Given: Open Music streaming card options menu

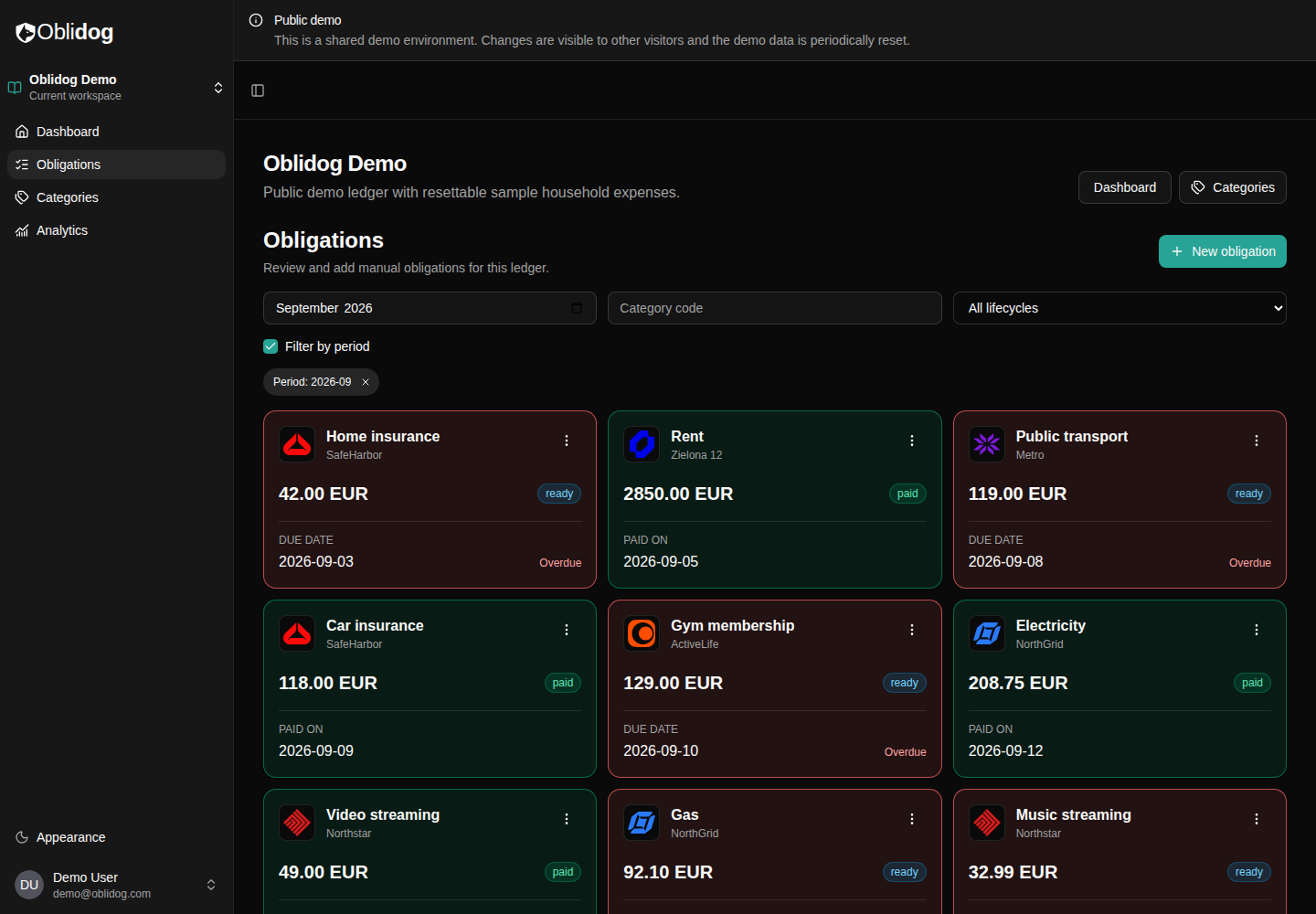Looking at the screenshot, I should pos(1257,819).
